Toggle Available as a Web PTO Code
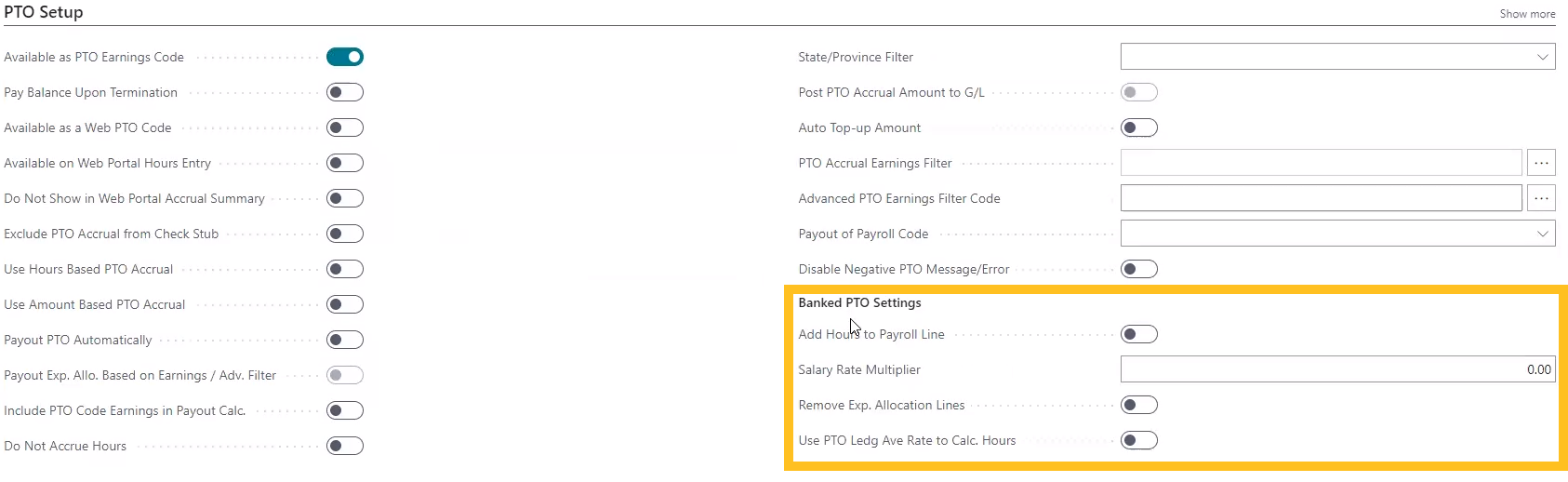 [x=345, y=127]
